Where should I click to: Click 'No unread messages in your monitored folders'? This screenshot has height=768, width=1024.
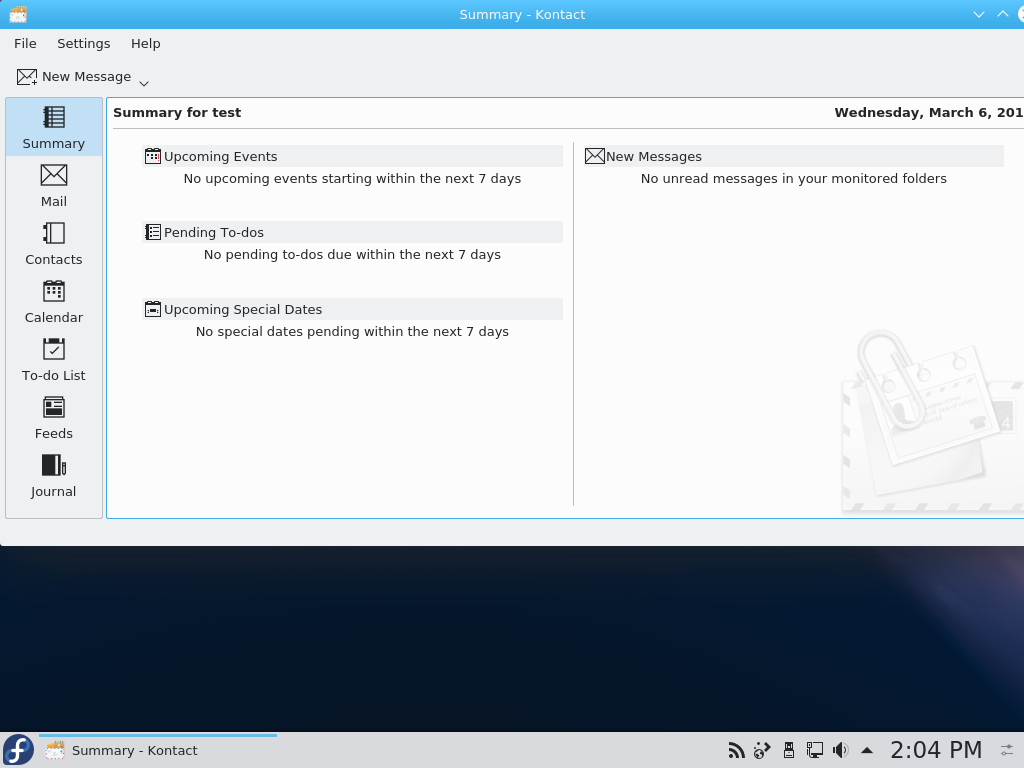tap(793, 178)
